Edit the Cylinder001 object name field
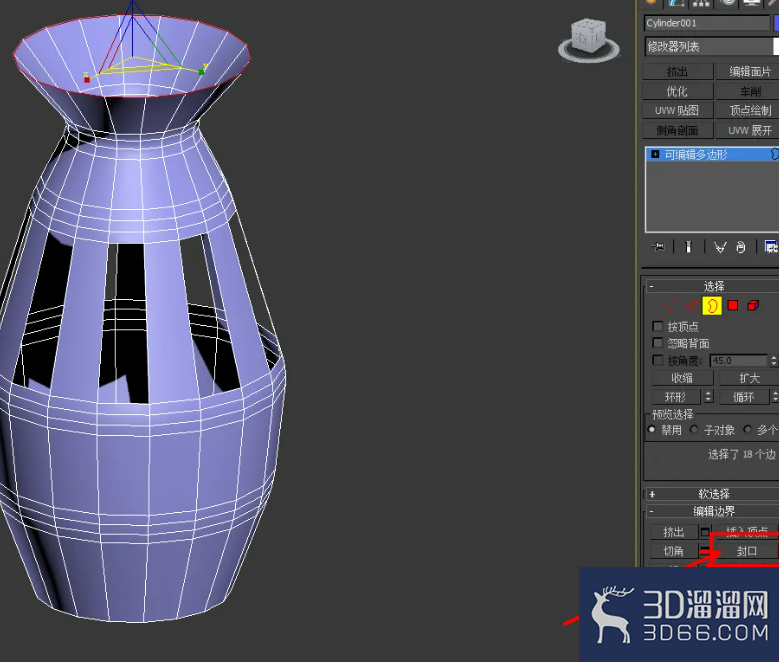Screen dimensions: 779x662 pos(707,23)
